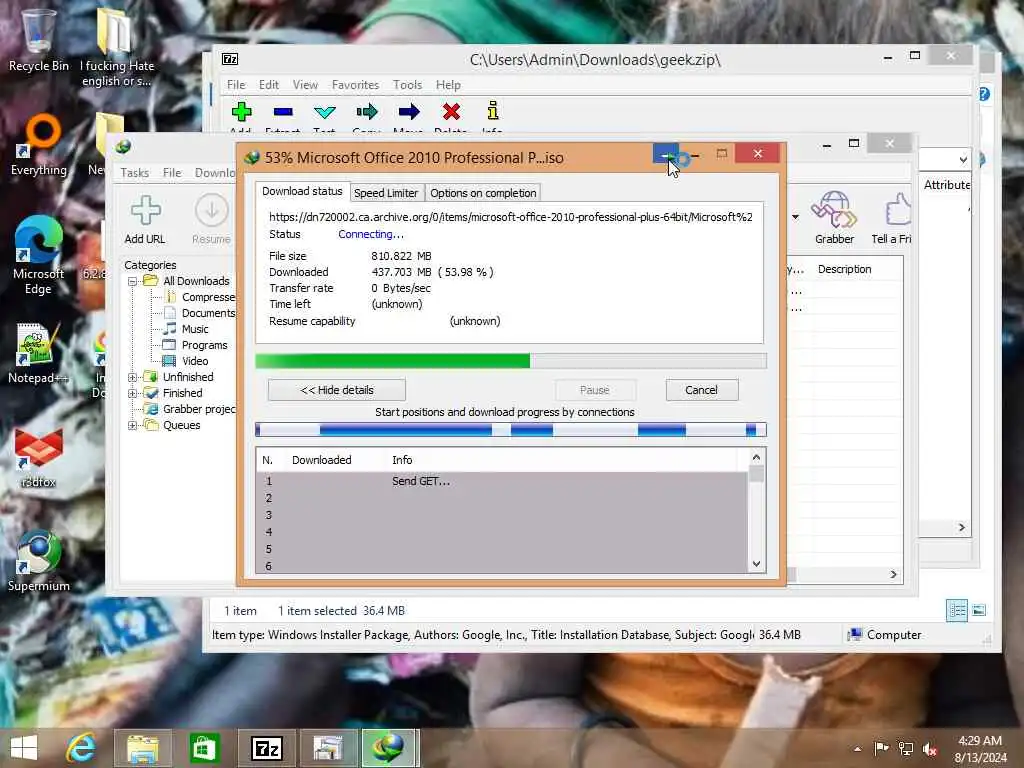Screen dimensions: 1024x768
Task: Open the Help menu in 7-Zip
Action: [x=448, y=85]
